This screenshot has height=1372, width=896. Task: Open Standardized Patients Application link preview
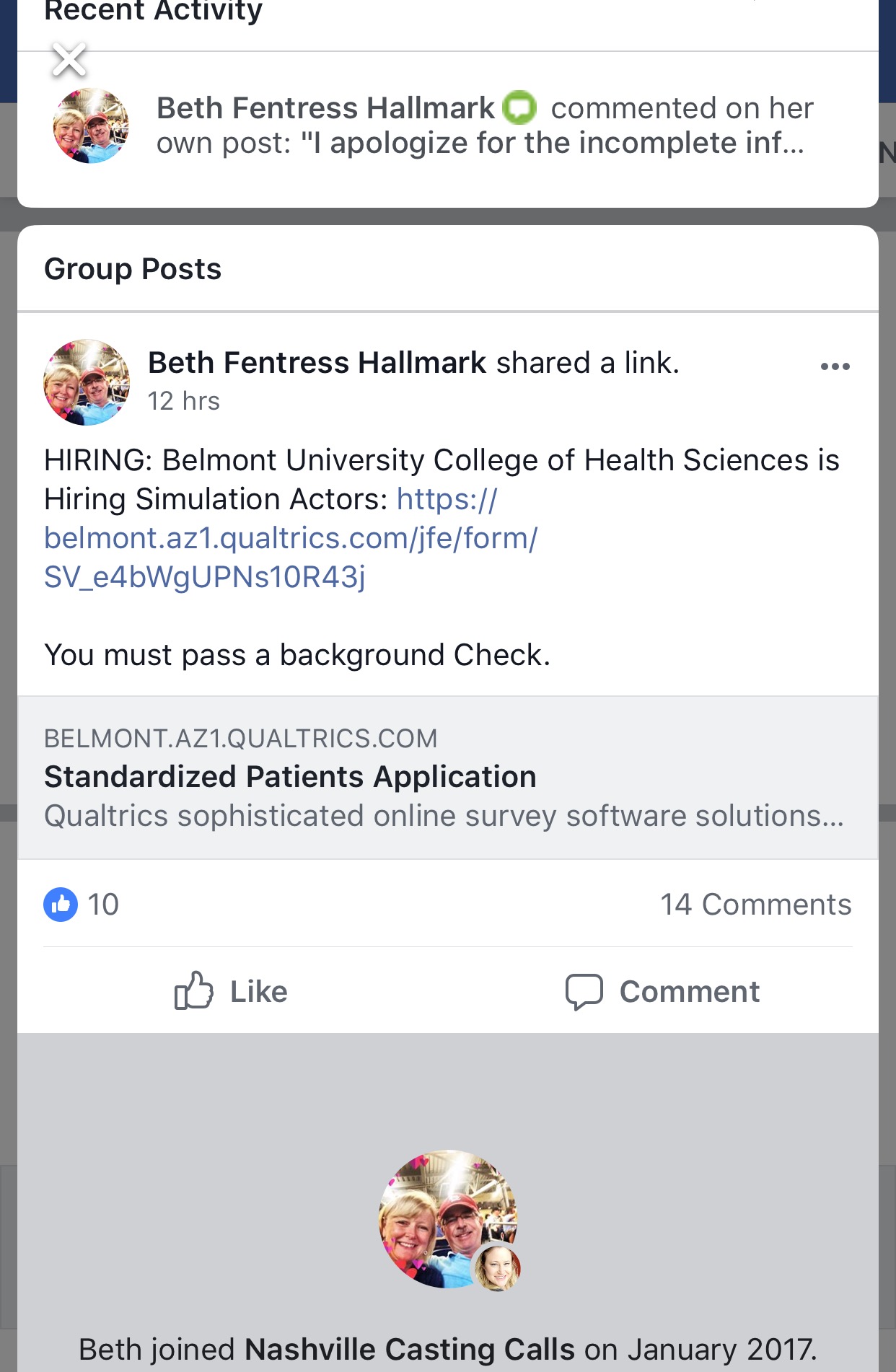(x=447, y=778)
